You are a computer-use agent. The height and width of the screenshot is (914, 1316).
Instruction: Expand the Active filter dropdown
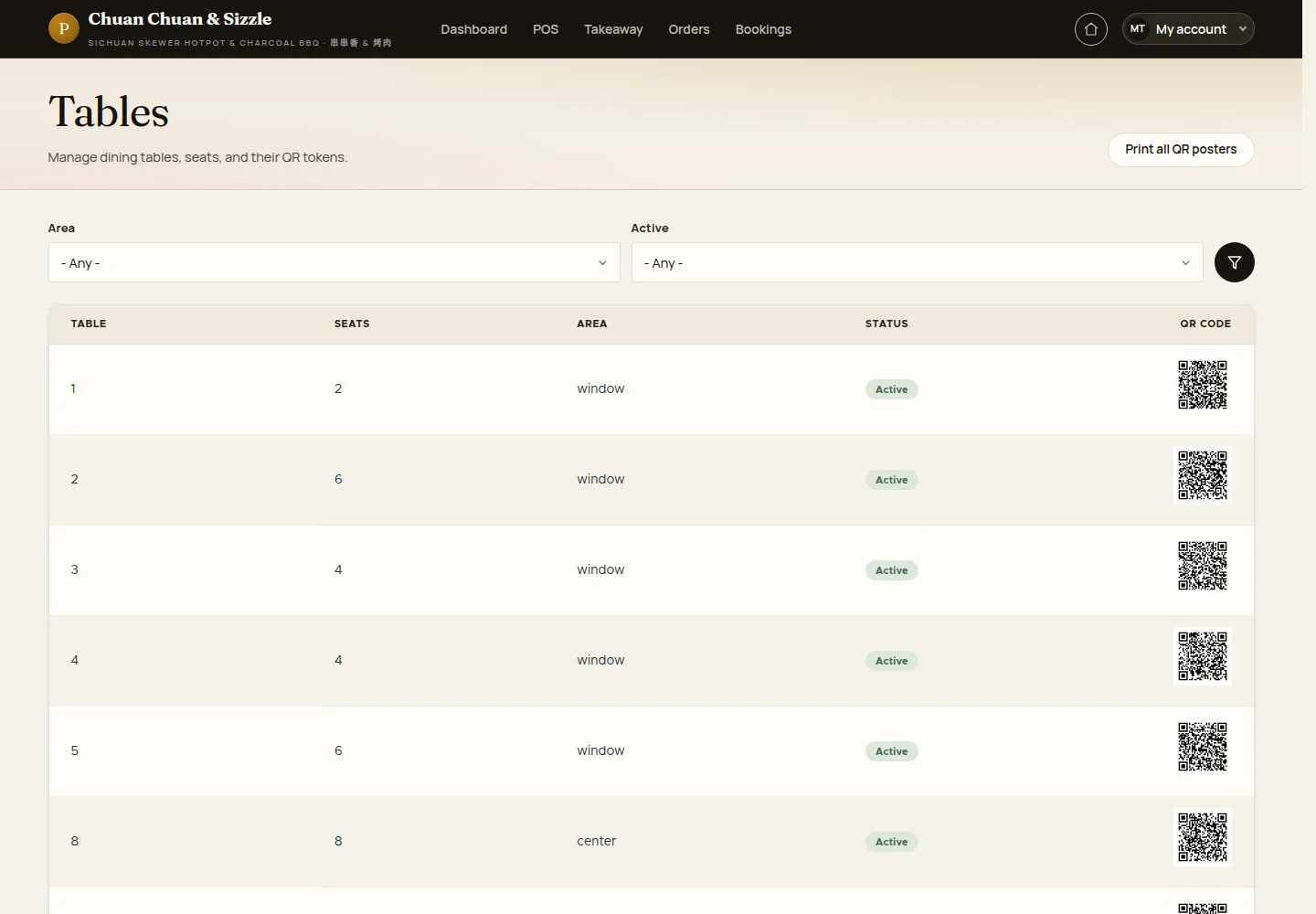click(917, 262)
